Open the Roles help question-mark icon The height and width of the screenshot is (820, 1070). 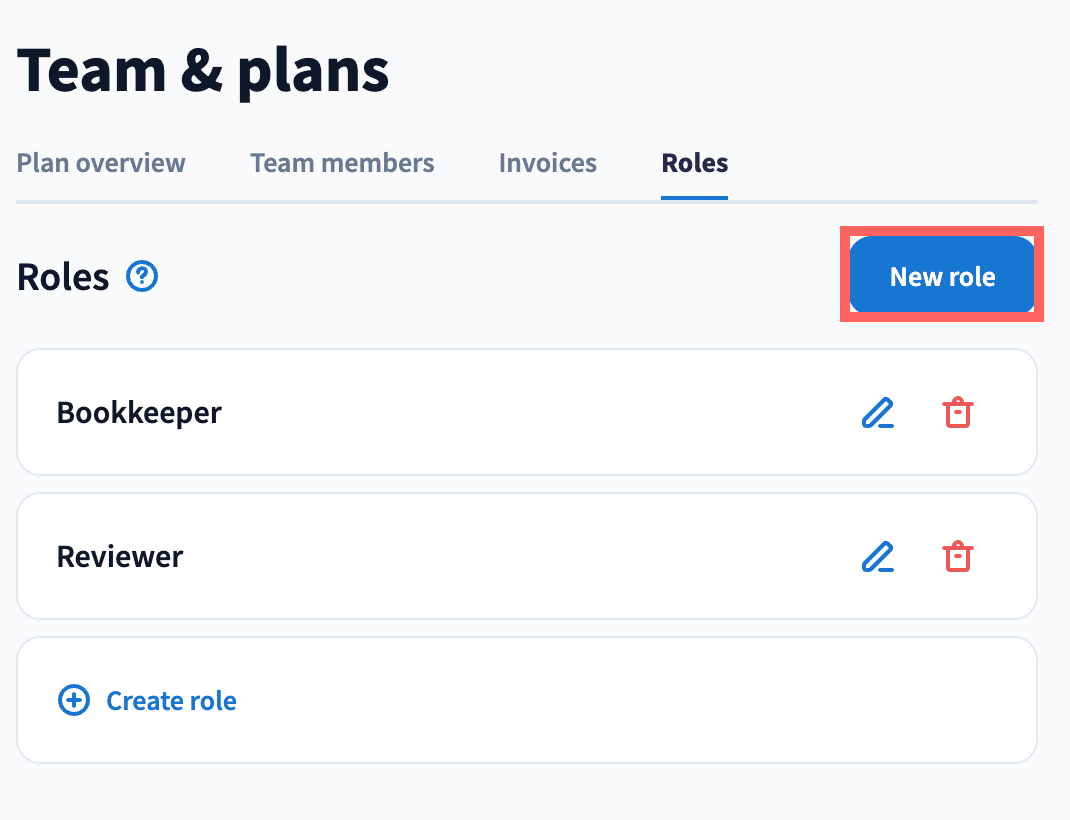click(142, 276)
